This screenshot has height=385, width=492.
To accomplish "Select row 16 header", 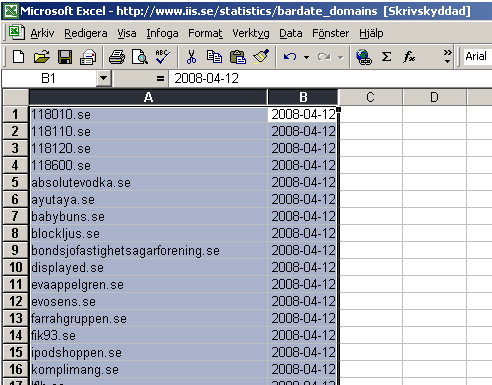I will click(x=15, y=369).
